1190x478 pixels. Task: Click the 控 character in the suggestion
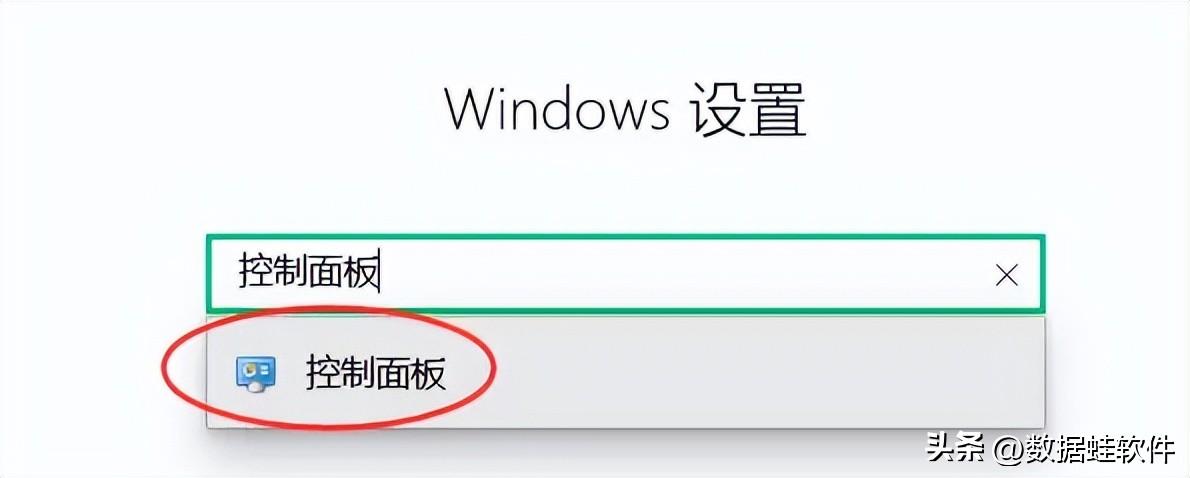click(x=323, y=373)
